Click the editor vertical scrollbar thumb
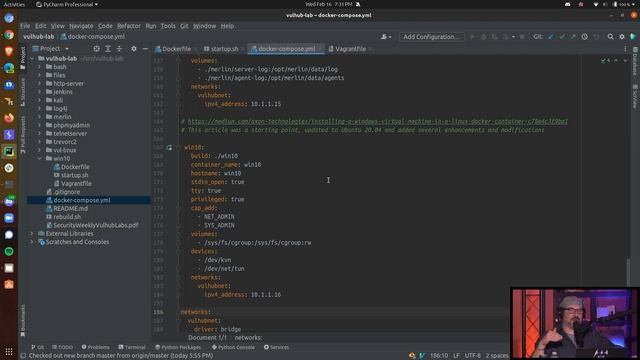640x360 pixels. pos(628,272)
